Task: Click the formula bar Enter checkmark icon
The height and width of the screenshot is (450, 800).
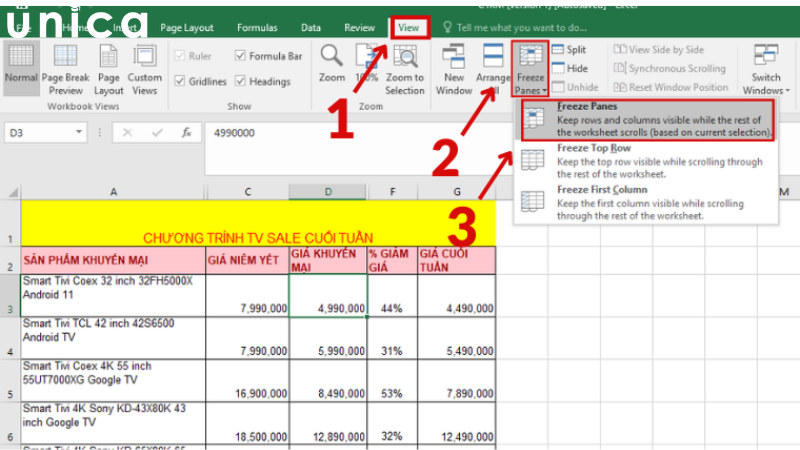Action: pyautogui.click(x=157, y=133)
